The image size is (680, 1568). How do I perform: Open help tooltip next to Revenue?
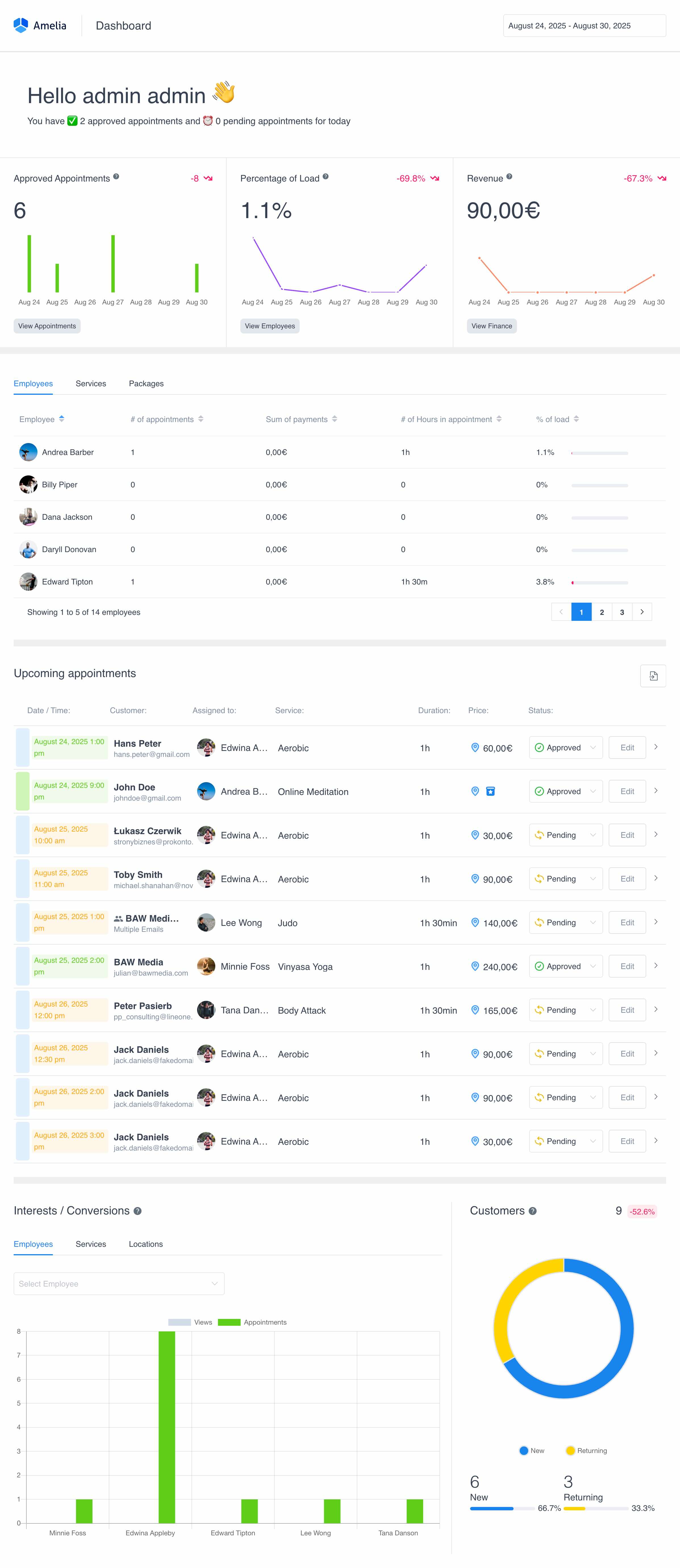click(x=510, y=177)
